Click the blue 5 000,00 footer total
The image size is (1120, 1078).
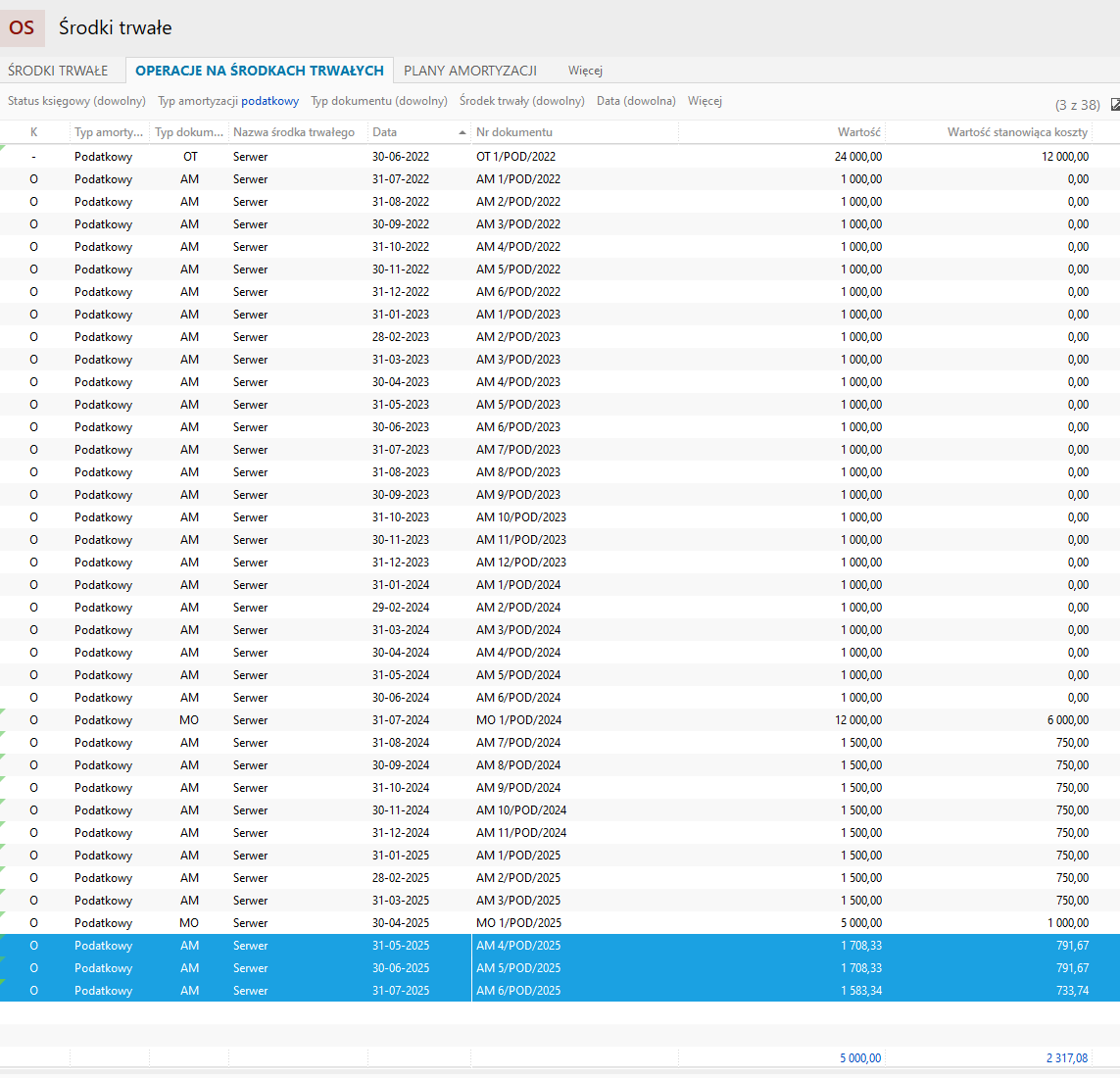860,1058
